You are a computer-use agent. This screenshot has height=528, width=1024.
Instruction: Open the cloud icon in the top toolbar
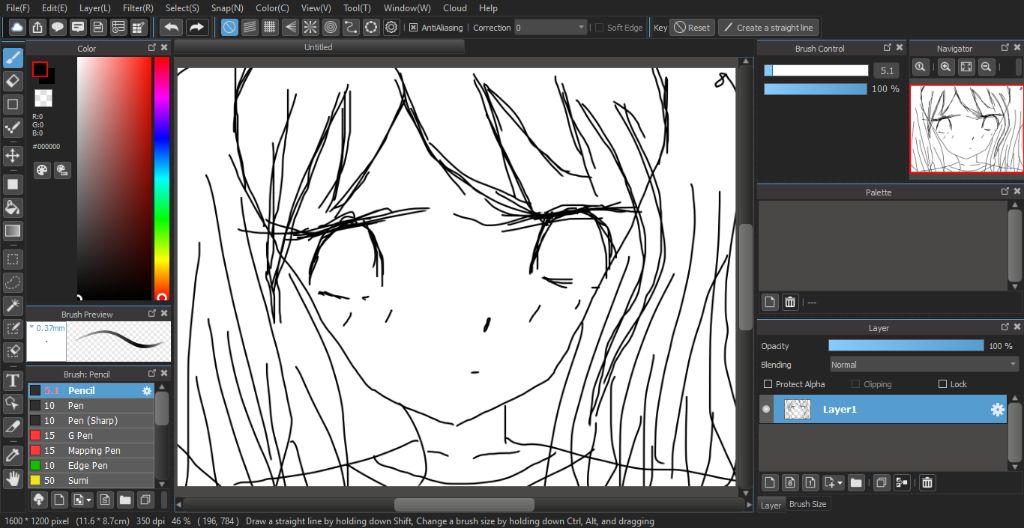click(17, 27)
